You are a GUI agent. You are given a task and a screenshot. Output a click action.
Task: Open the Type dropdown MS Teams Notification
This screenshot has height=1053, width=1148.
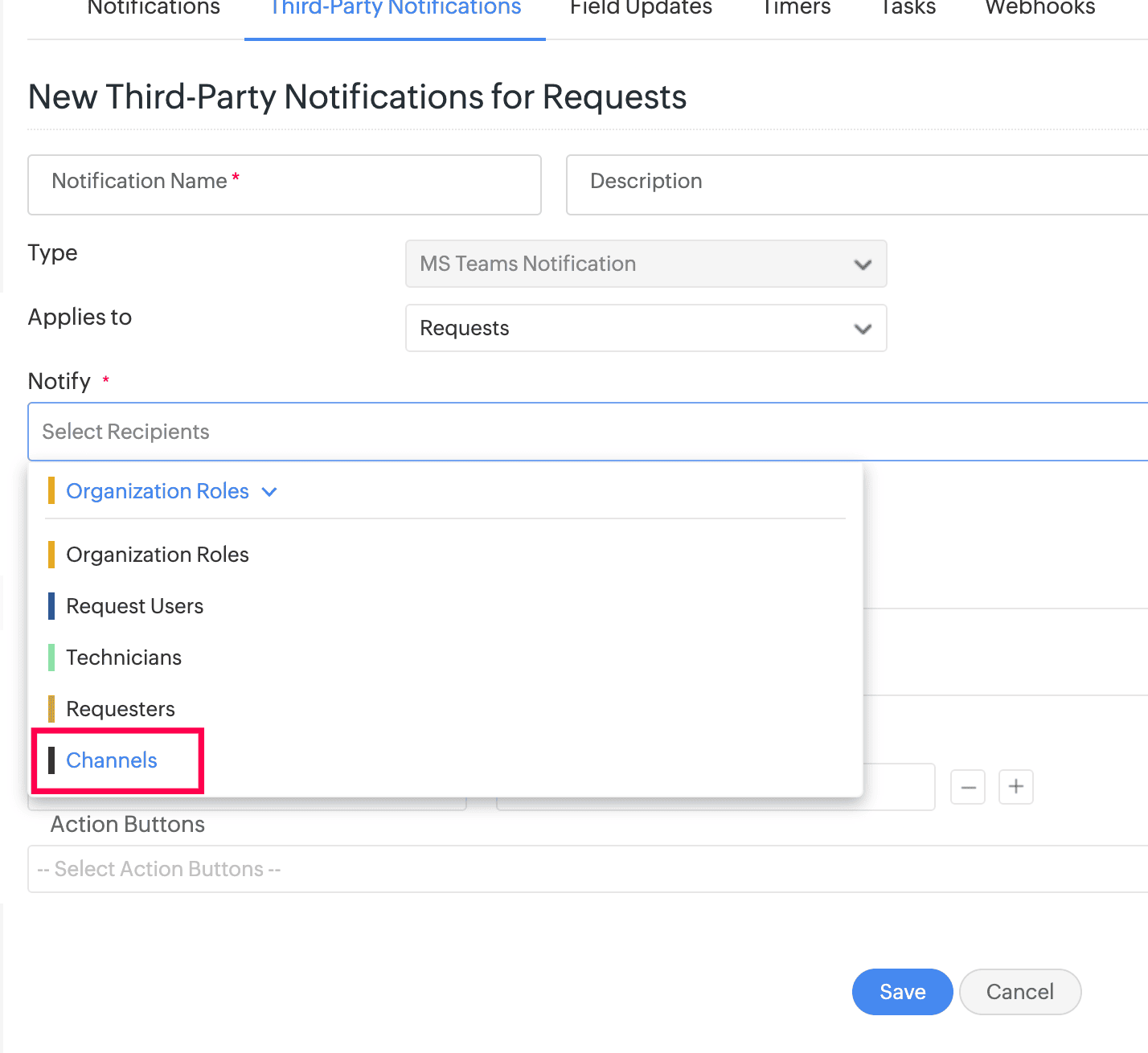[x=646, y=264]
